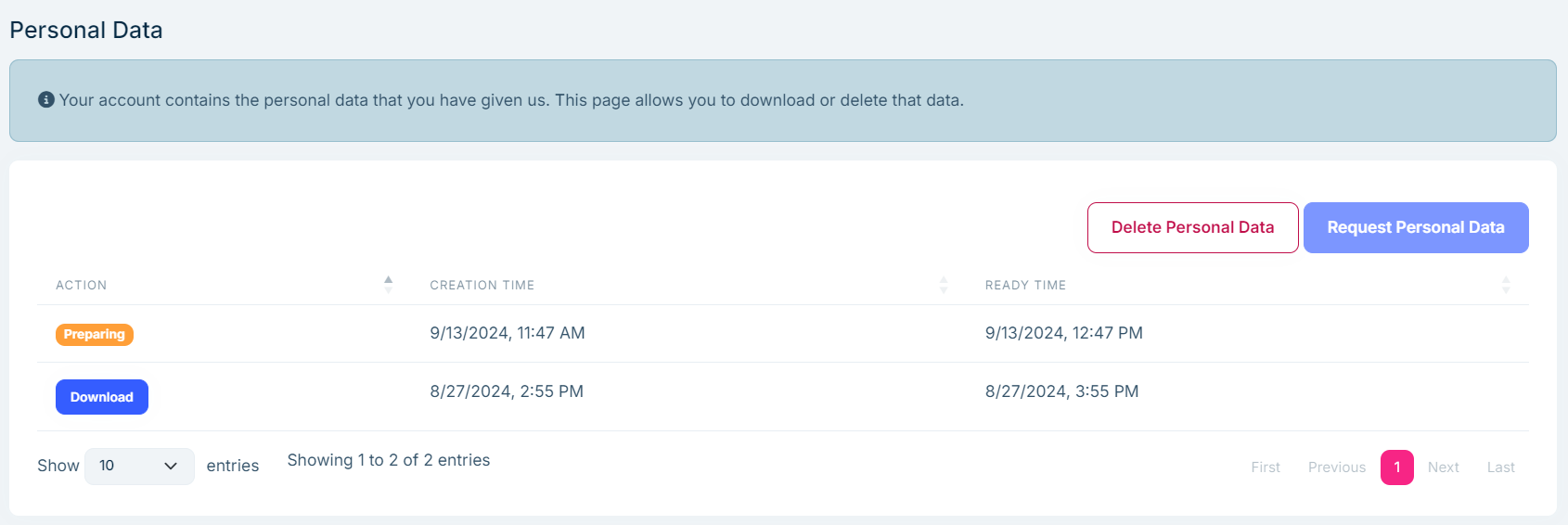Select the Previous page link
Image resolution: width=1568 pixels, height=525 pixels.
(1336, 467)
